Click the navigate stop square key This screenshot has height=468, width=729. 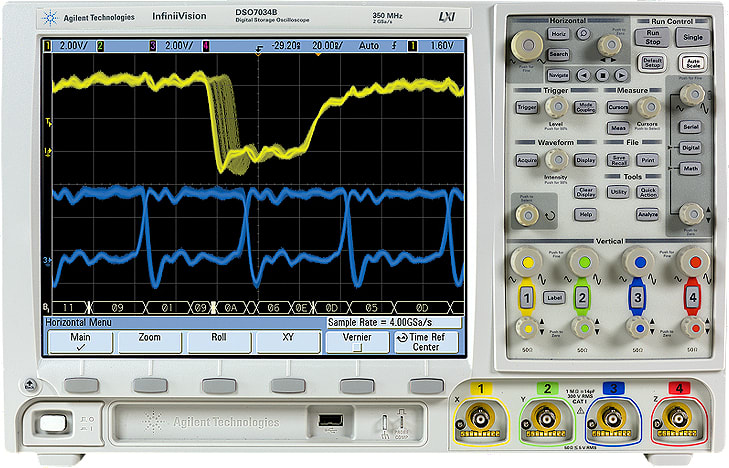click(x=603, y=75)
